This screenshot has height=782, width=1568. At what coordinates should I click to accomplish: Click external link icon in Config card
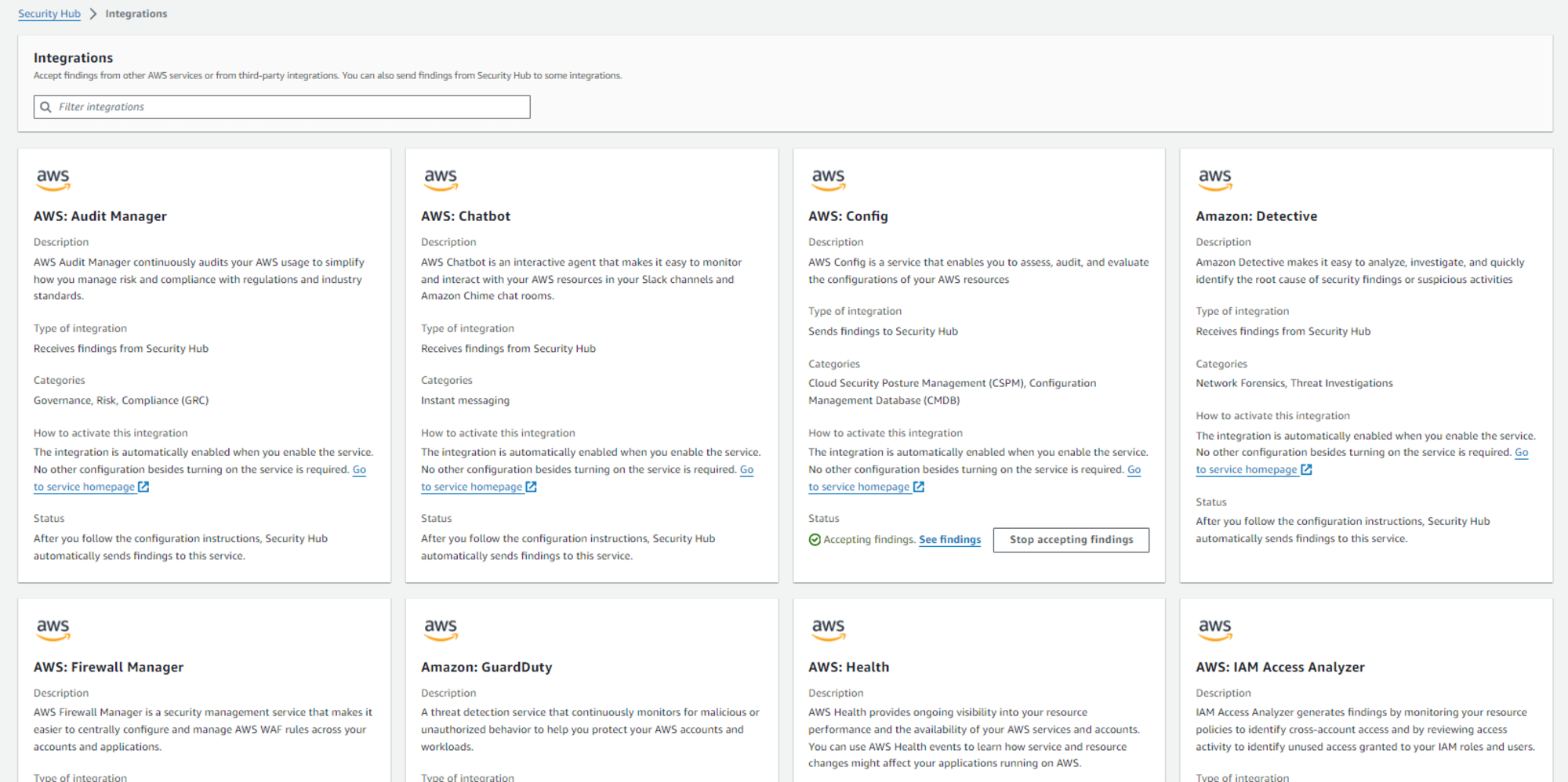pyautogui.click(x=919, y=487)
